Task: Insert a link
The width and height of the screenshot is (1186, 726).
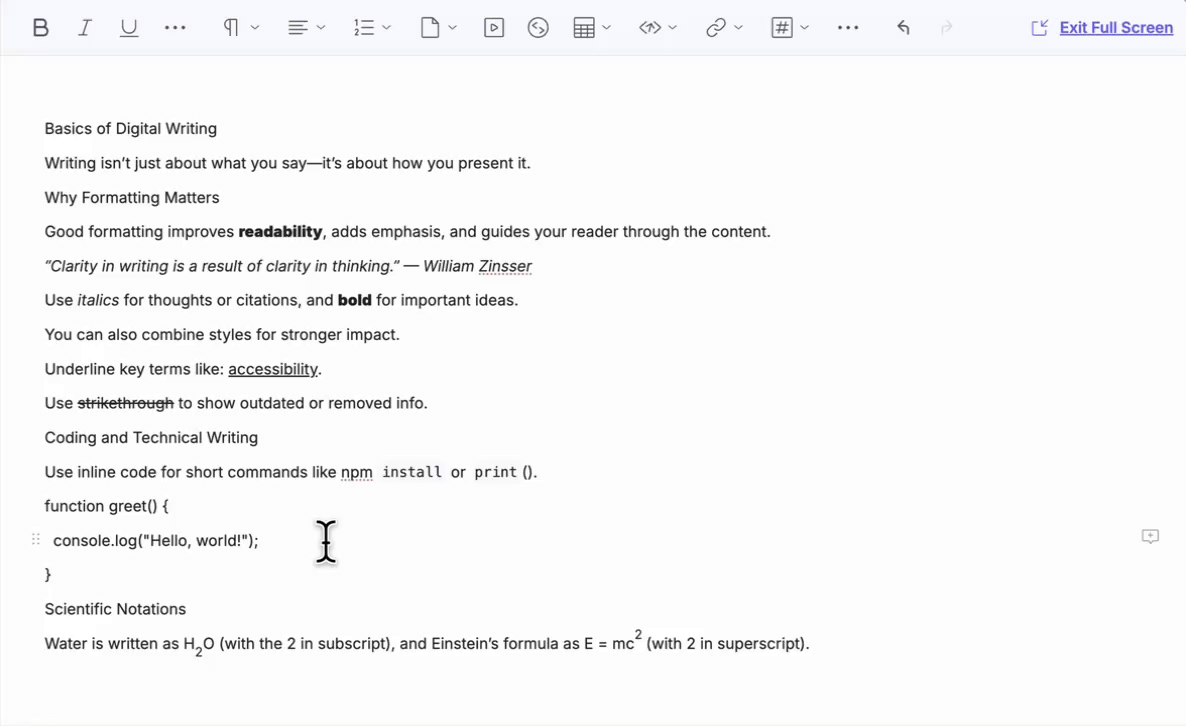Action: click(x=717, y=27)
